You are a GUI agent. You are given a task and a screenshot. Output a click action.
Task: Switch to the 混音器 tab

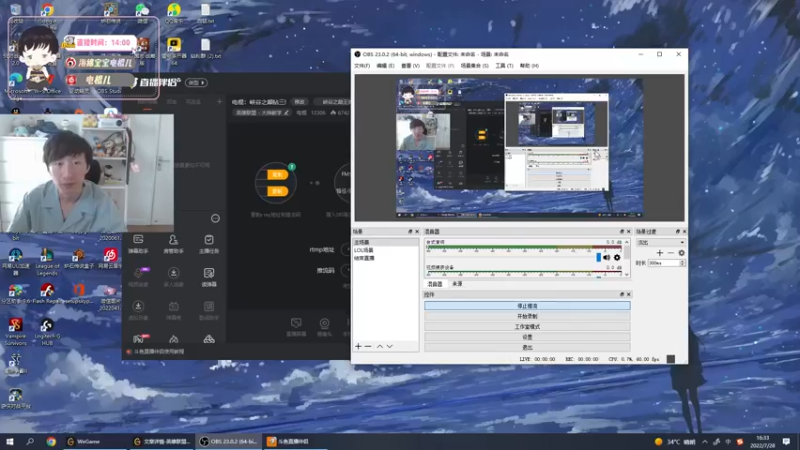[435, 284]
